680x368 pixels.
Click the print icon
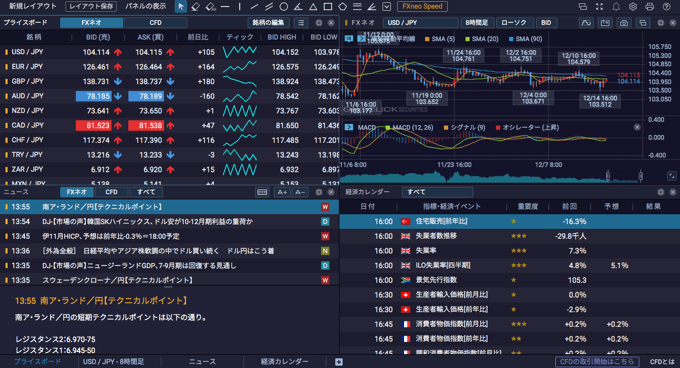(x=649, y=7)
